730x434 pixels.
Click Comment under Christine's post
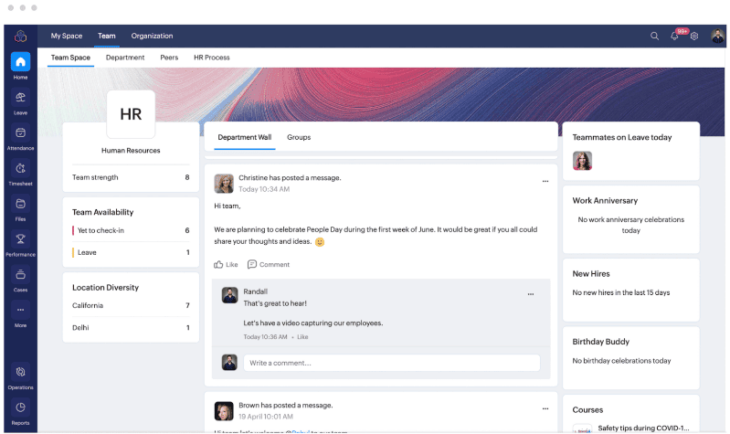tap(268, 265)
